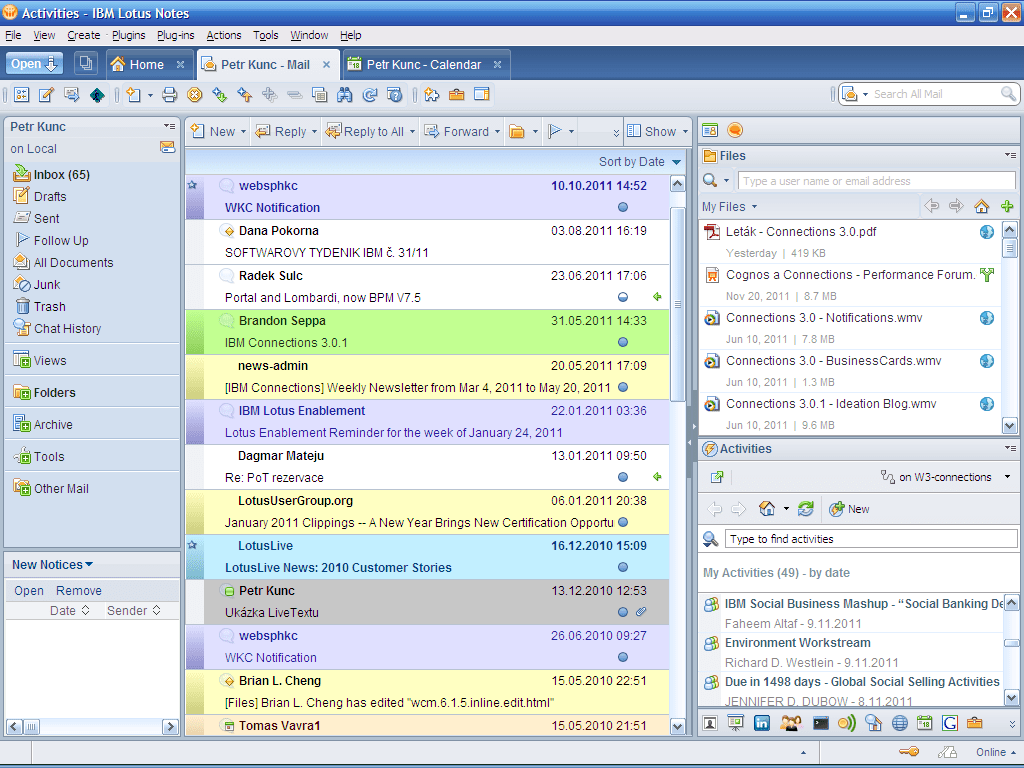
Task: Toggle the Sender column sort in New Notices
Action: (x=133, y=611)
